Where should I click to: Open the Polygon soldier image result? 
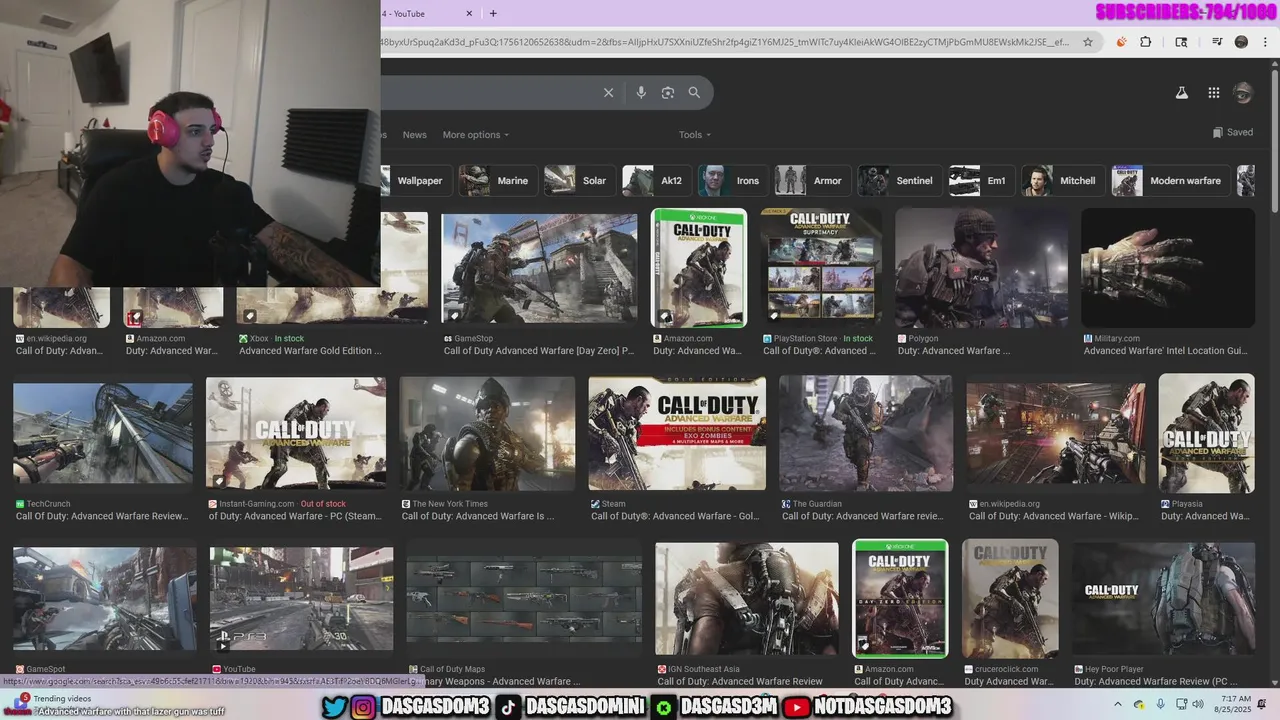[981, 267]
